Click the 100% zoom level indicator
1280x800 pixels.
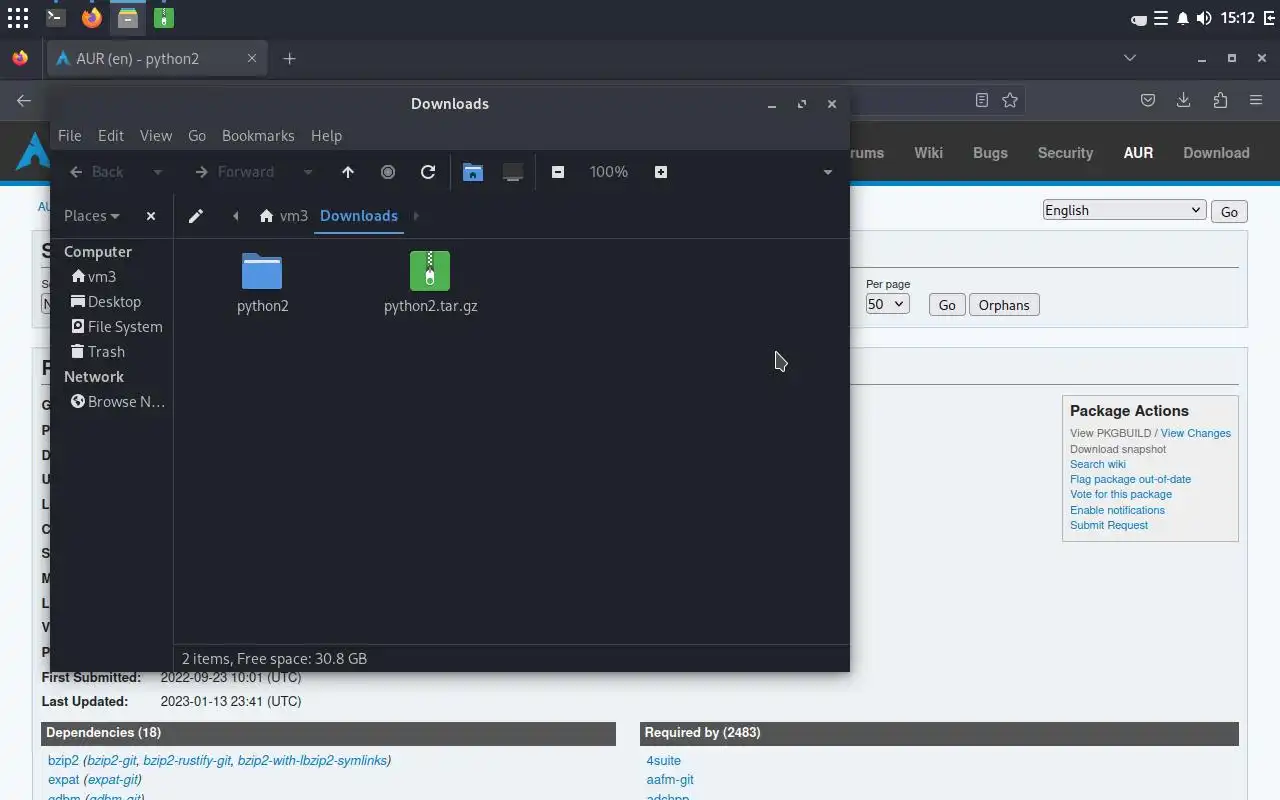(x=609, y=172)
